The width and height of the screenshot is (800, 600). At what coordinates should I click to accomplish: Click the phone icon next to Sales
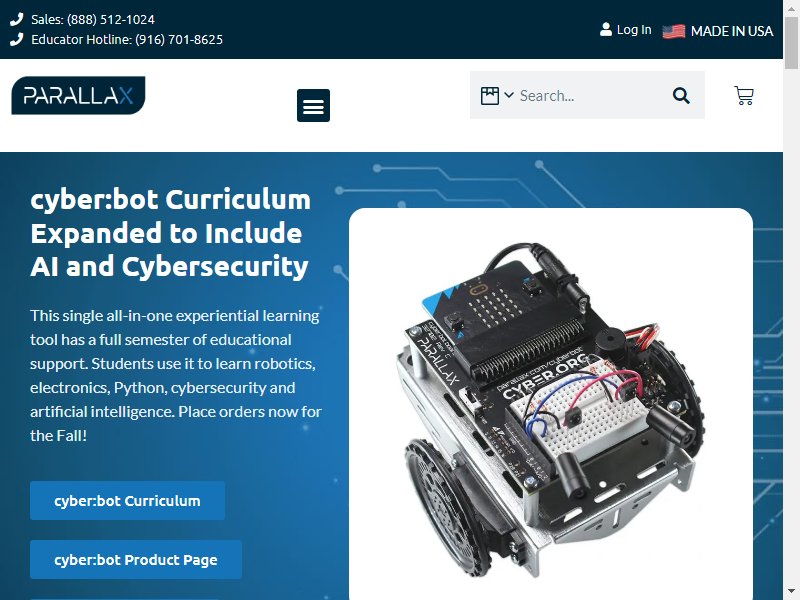click(17, 19)
